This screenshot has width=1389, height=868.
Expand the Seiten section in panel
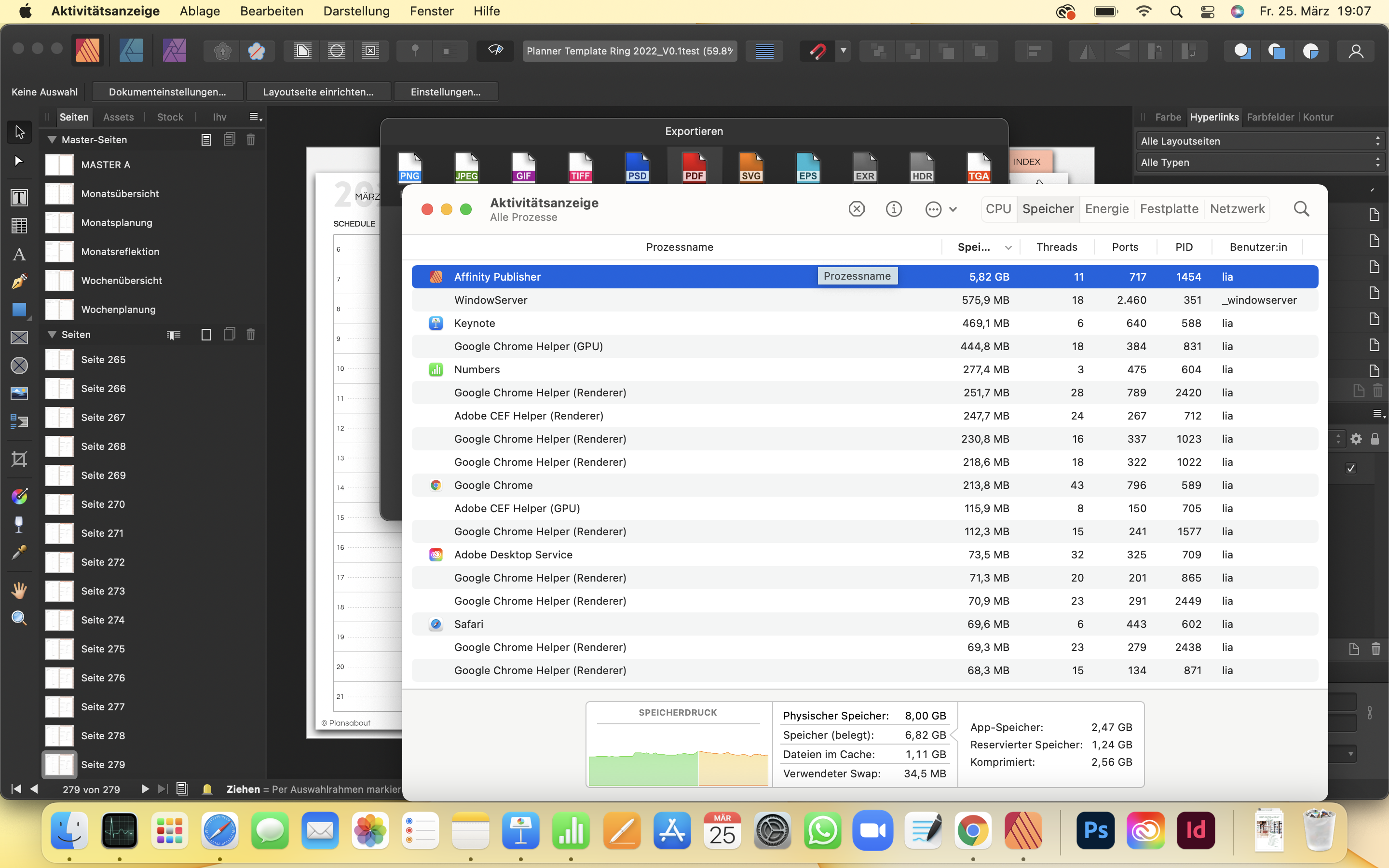pyautogui.click(x=51, y=334)
